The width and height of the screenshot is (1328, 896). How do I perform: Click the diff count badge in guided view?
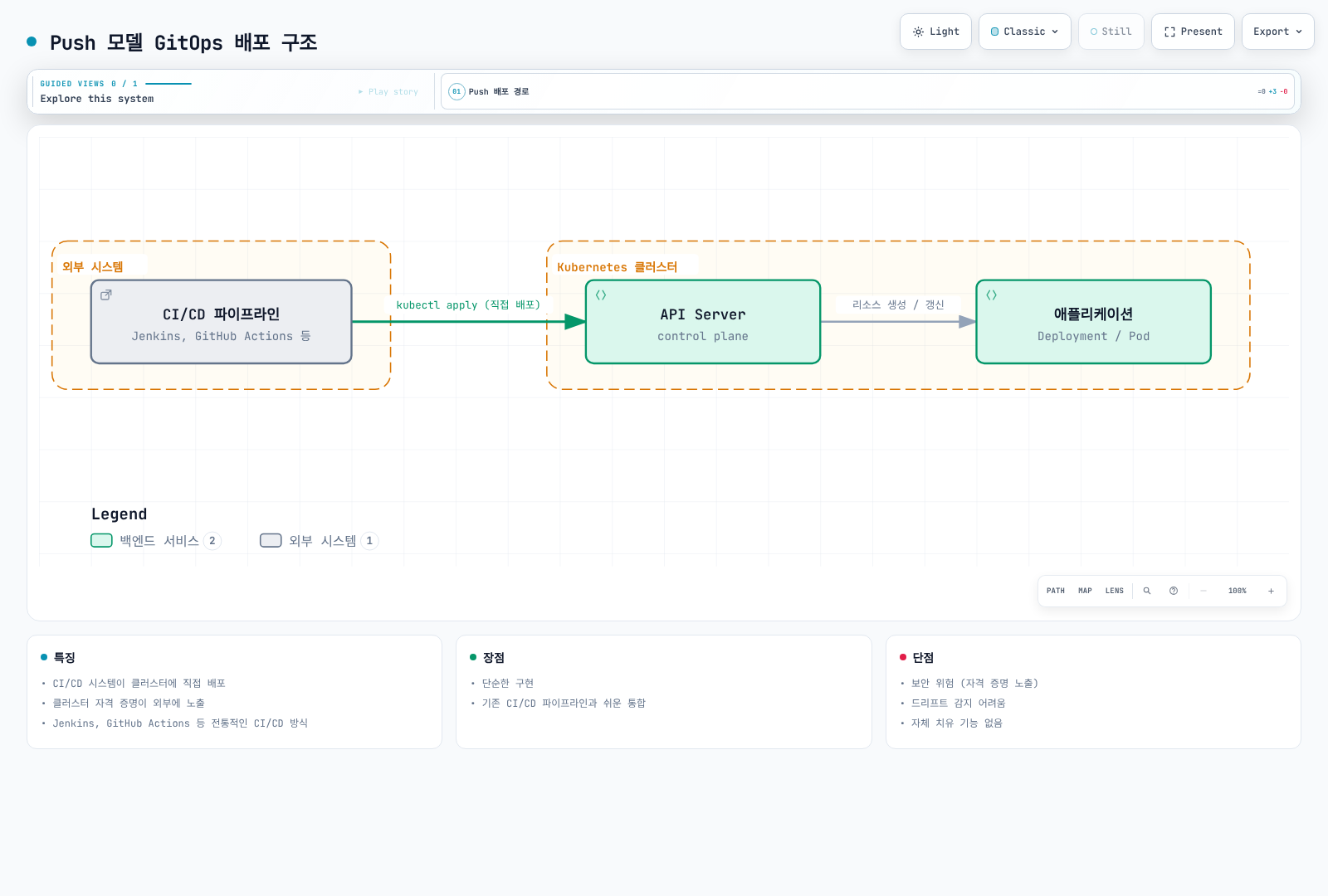1272,92
